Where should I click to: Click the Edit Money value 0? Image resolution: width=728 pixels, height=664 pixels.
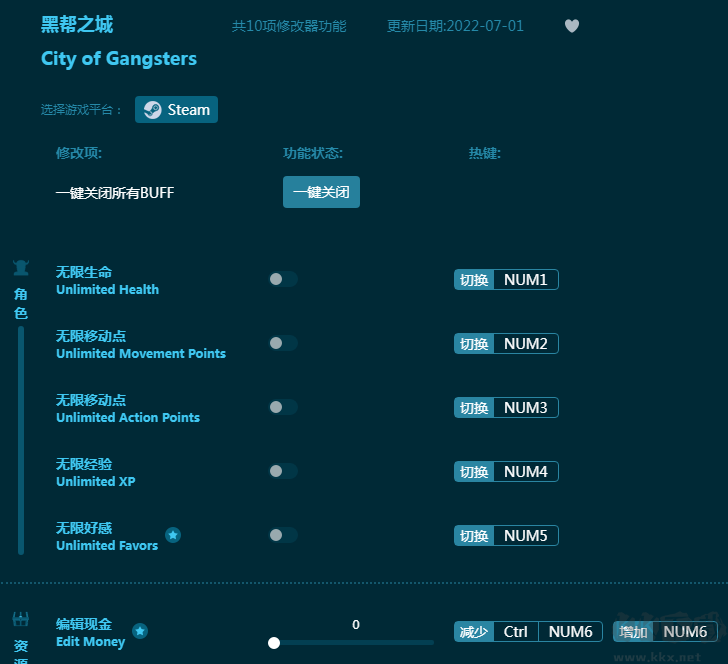point(356,625)
